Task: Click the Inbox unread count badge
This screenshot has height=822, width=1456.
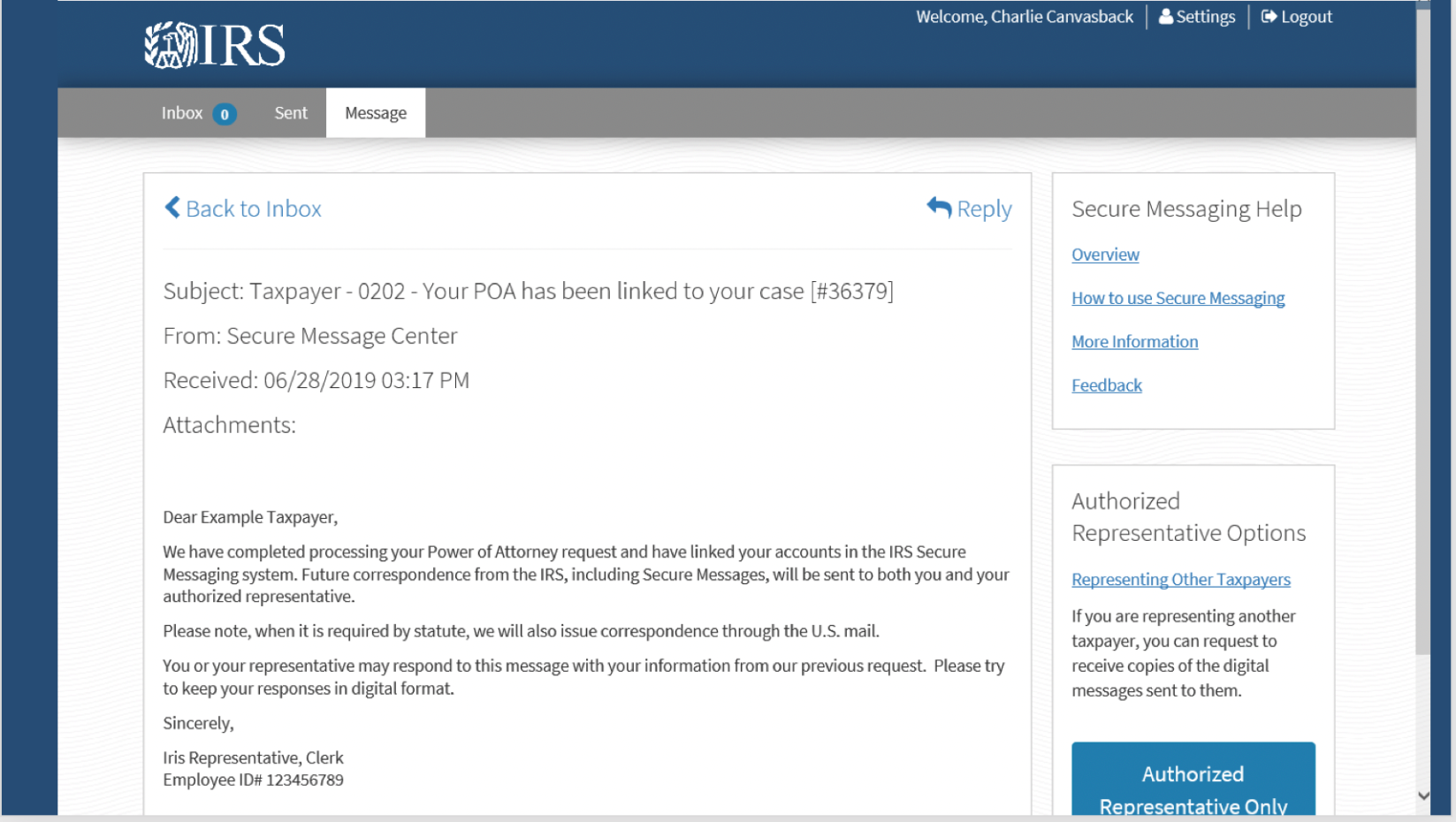Action: (x=225, y=114)
